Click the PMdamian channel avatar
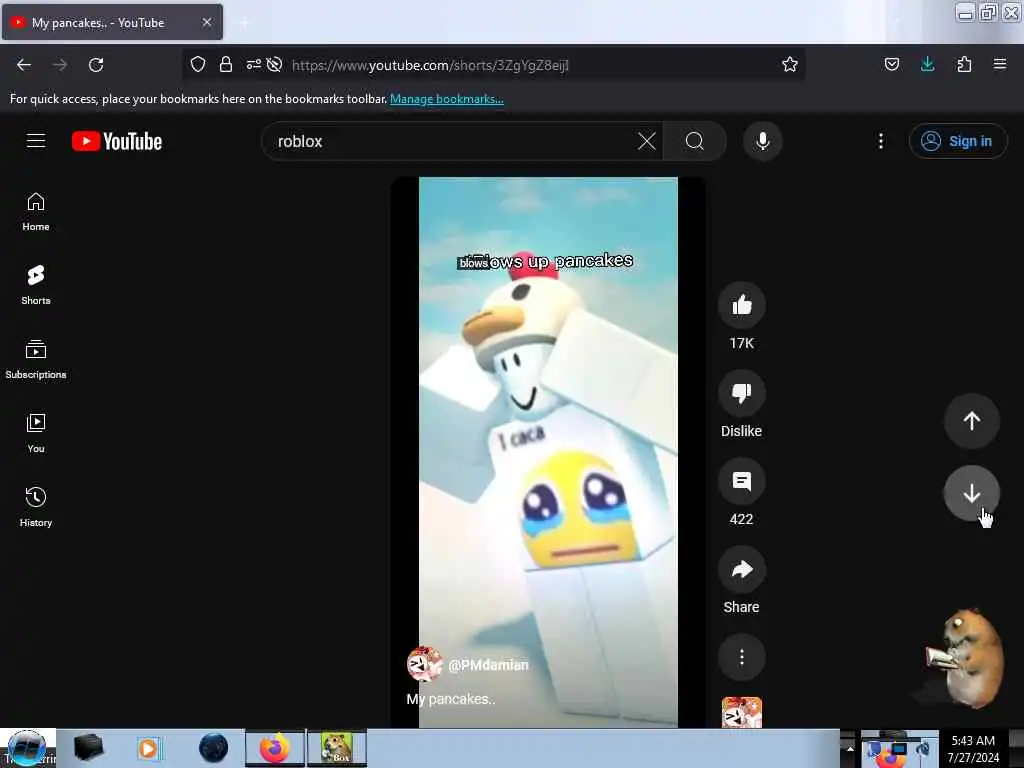1024x768 pixels. point(424,664)
